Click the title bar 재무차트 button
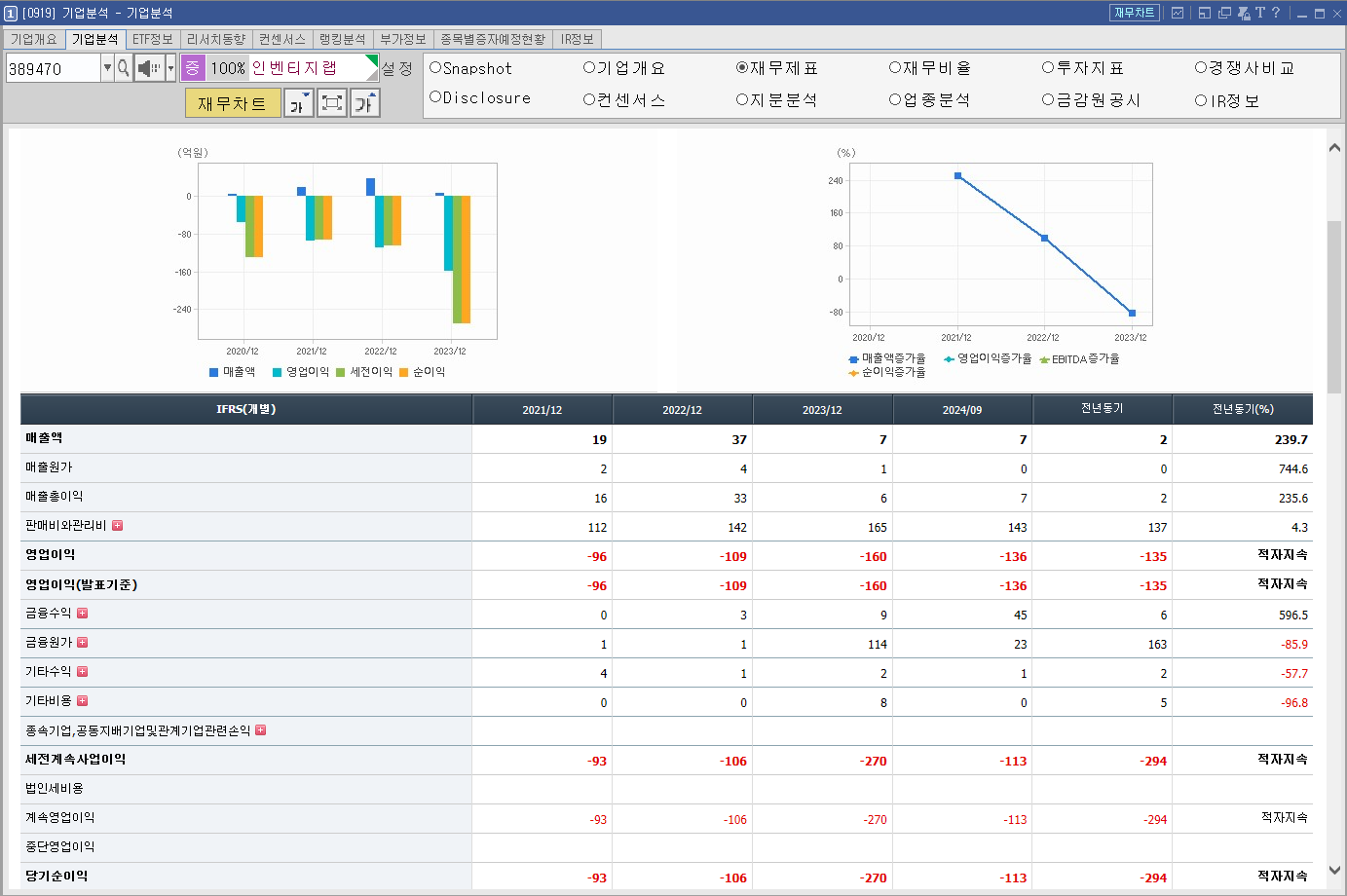 (x=1135, y=13)
